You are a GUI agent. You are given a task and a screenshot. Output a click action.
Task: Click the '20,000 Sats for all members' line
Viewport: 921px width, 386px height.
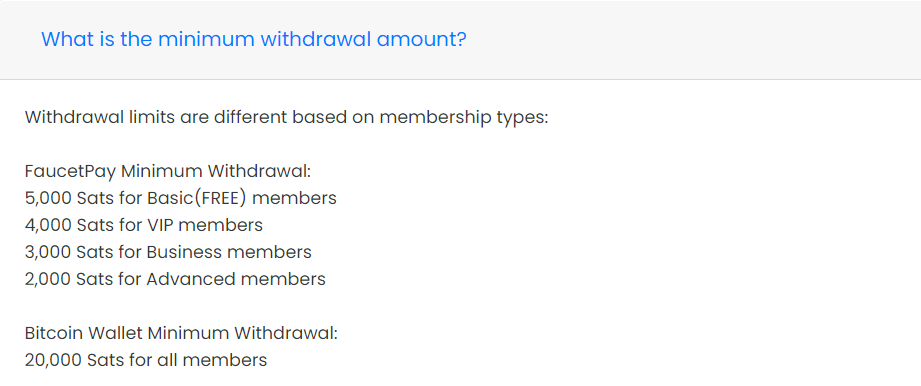tap(146, 360)
